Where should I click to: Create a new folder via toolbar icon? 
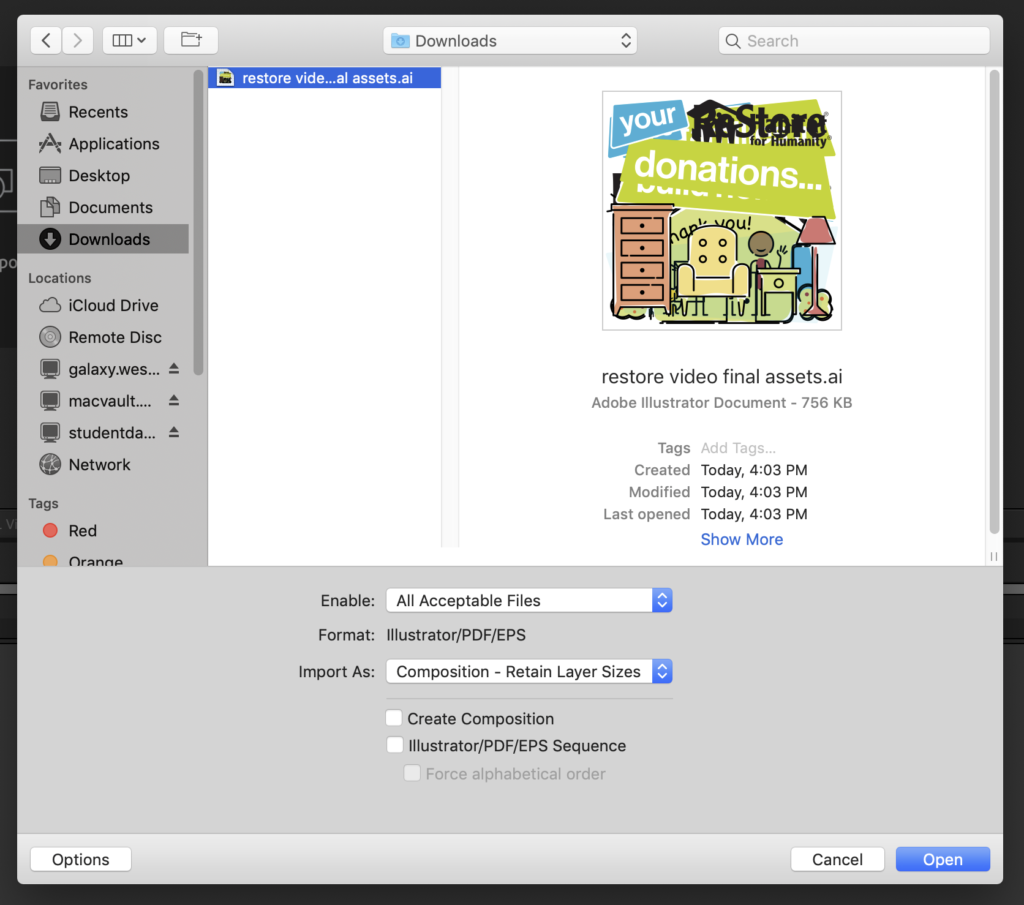tap(191, 41)
